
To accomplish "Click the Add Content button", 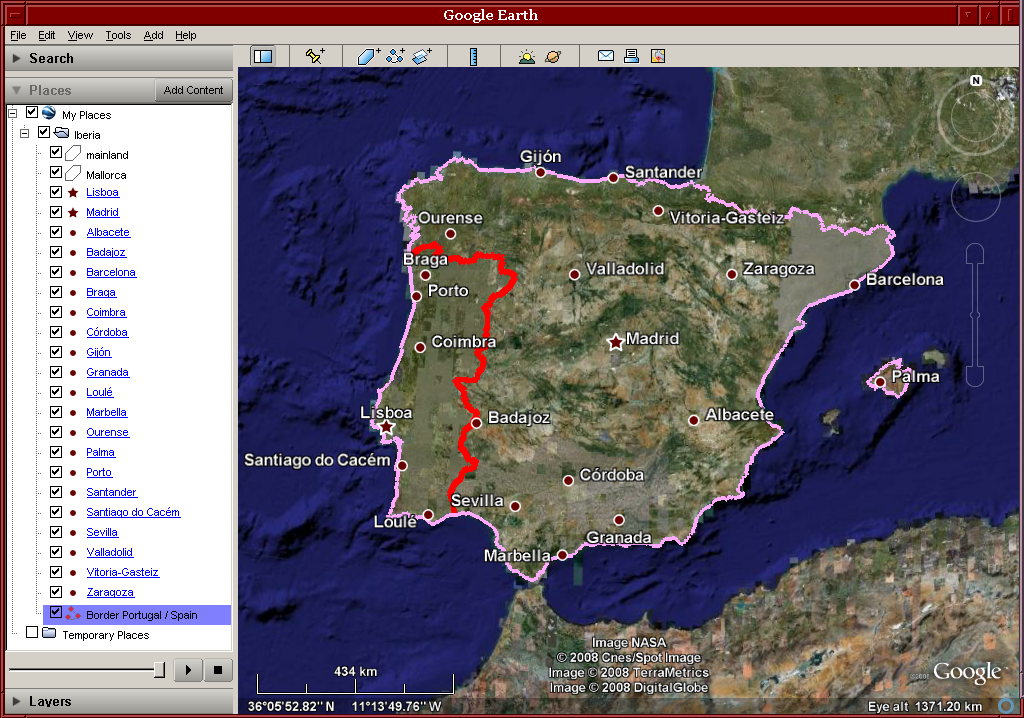I will pyautogui.click(x=193, y=90).
